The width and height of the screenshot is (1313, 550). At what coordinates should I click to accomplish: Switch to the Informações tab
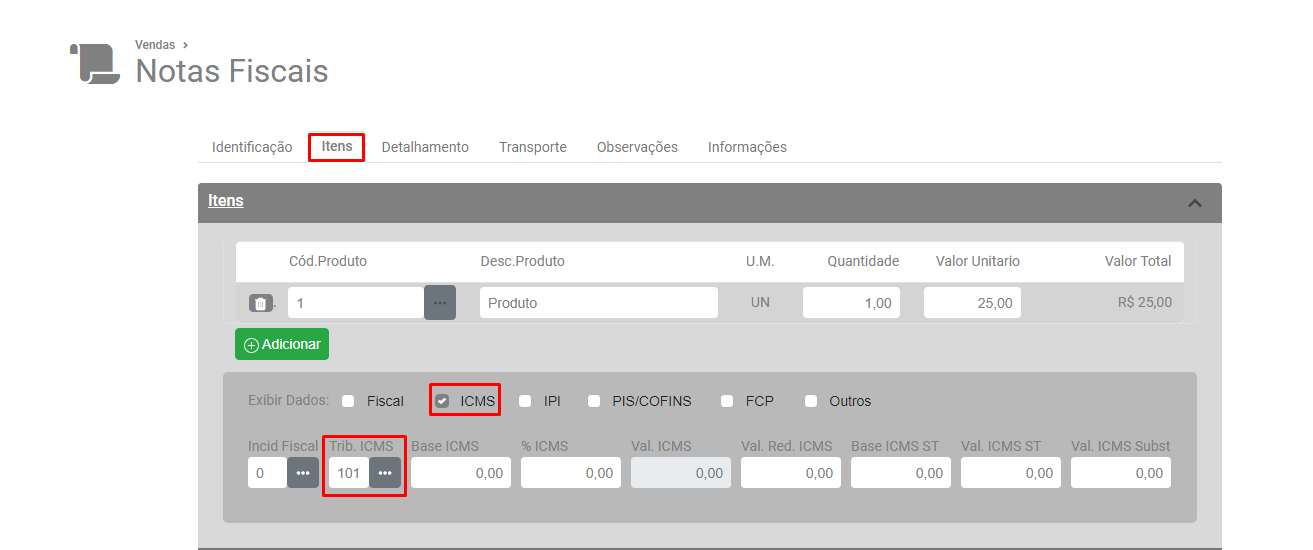tap(747, 147)
